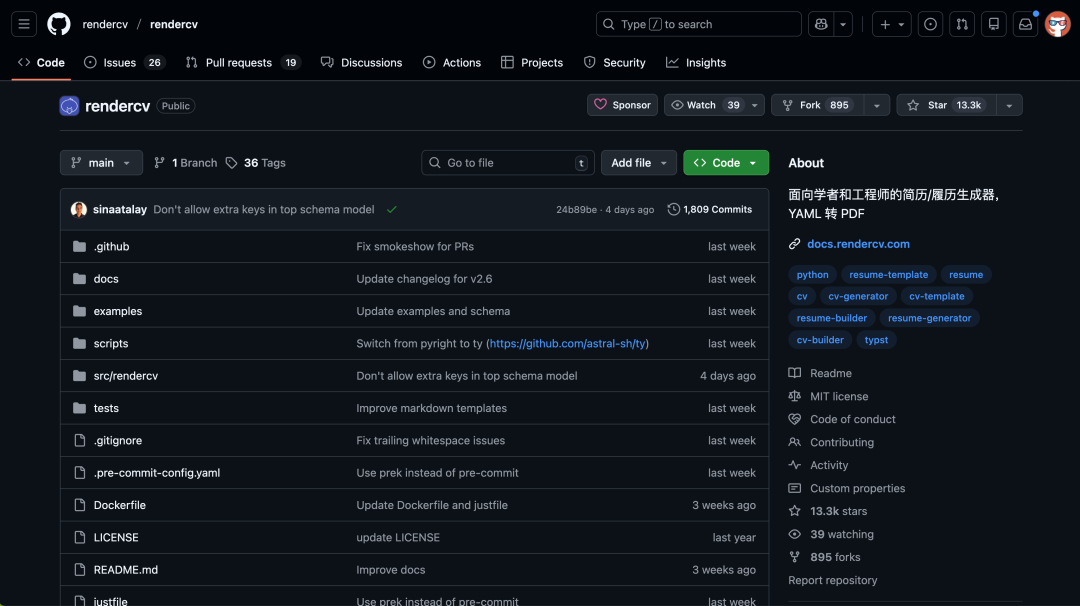Viewport: 1080px width, 606px height.
Task: Open the Dockerfile file
Action: pyautogui.click(x=120, y=505)
